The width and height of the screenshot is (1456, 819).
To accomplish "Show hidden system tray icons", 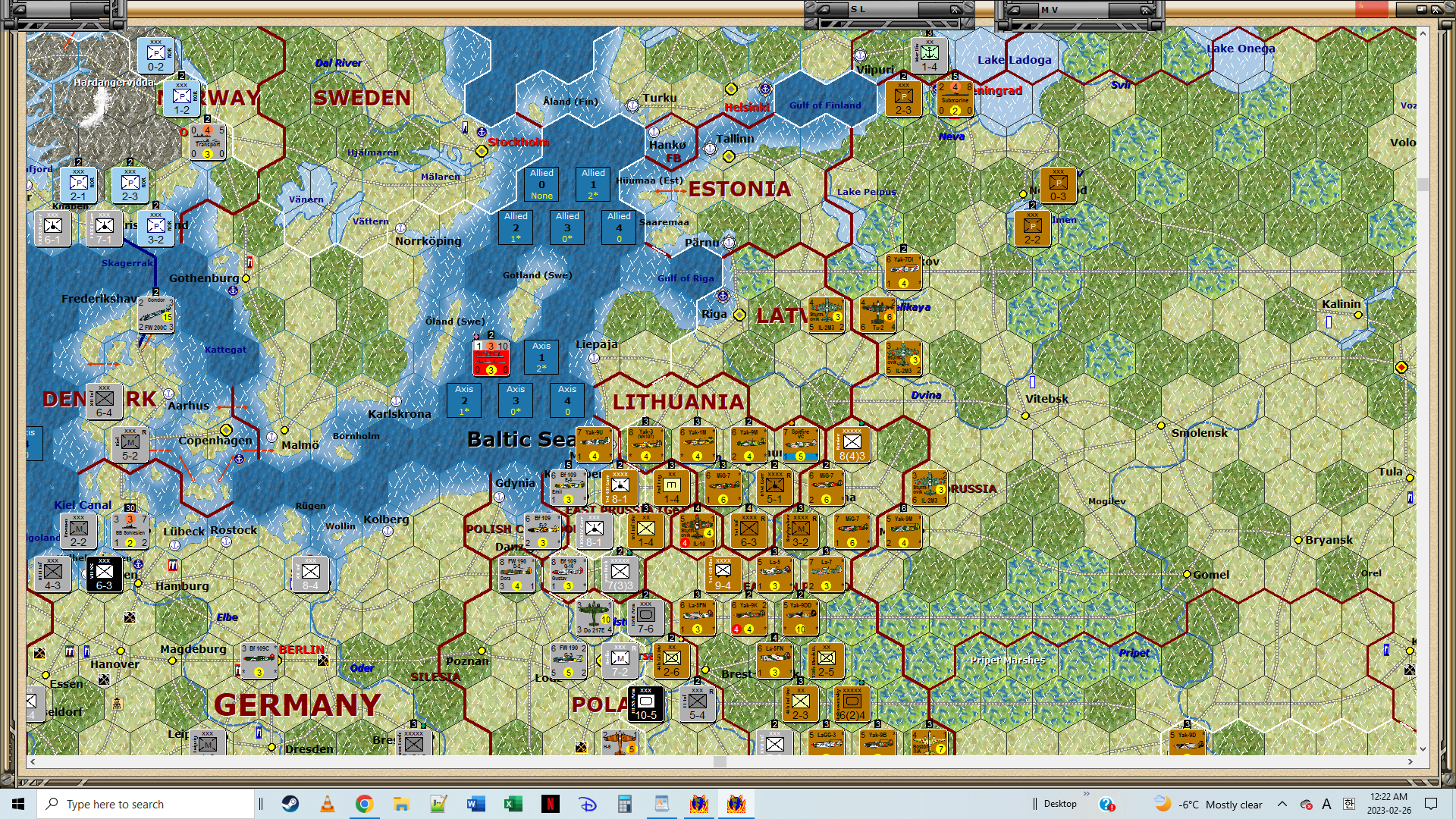I will tap(1282, 804).
